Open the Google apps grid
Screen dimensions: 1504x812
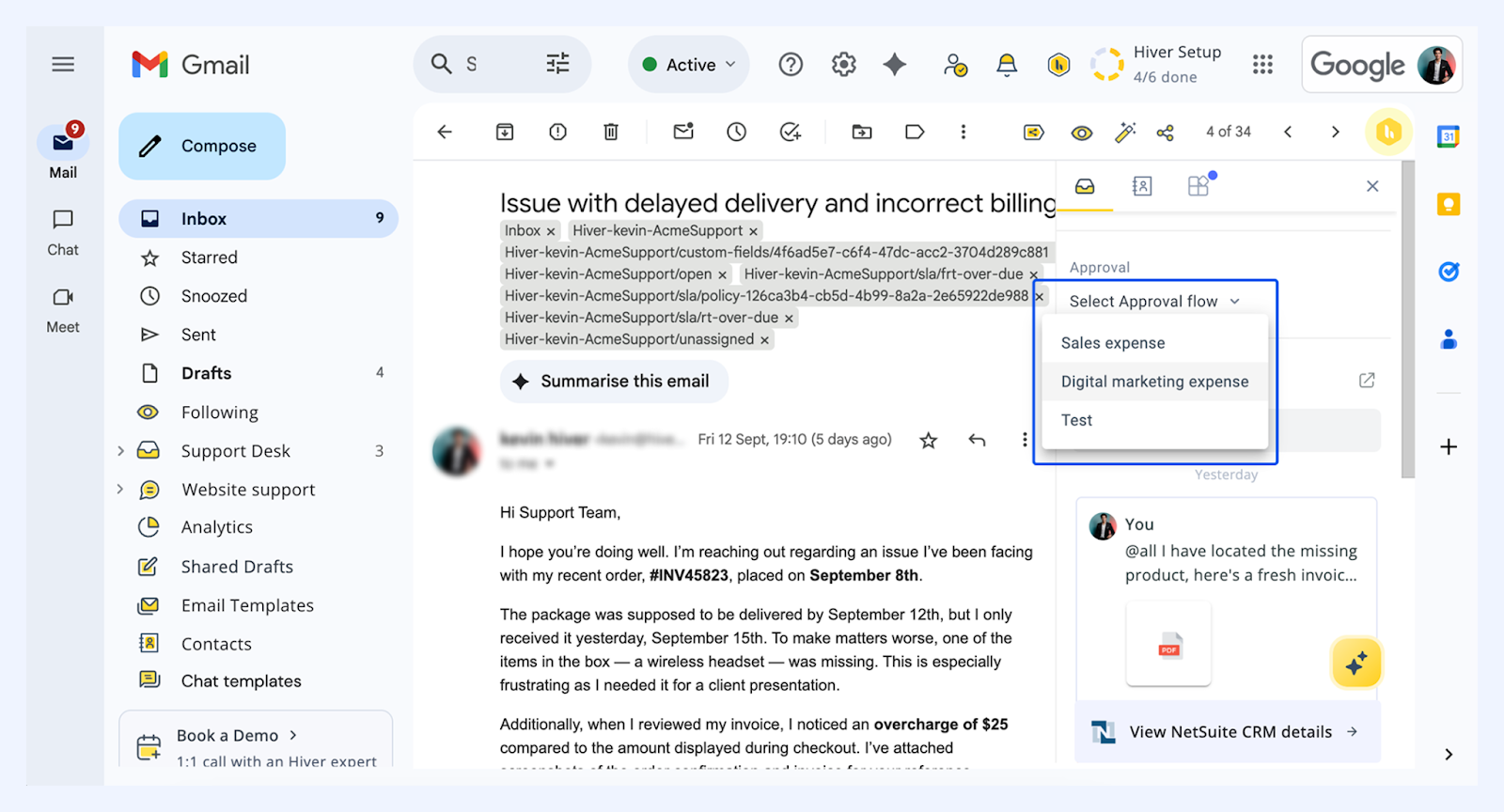coord(1262,64)
